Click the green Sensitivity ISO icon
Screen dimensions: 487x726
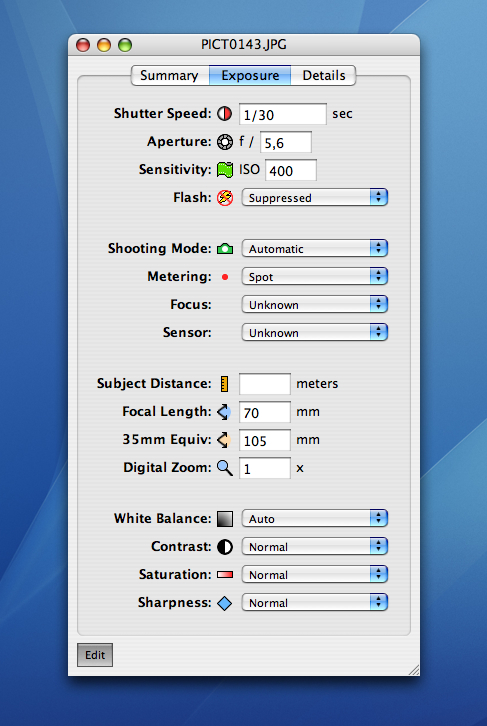coord(225,170)
